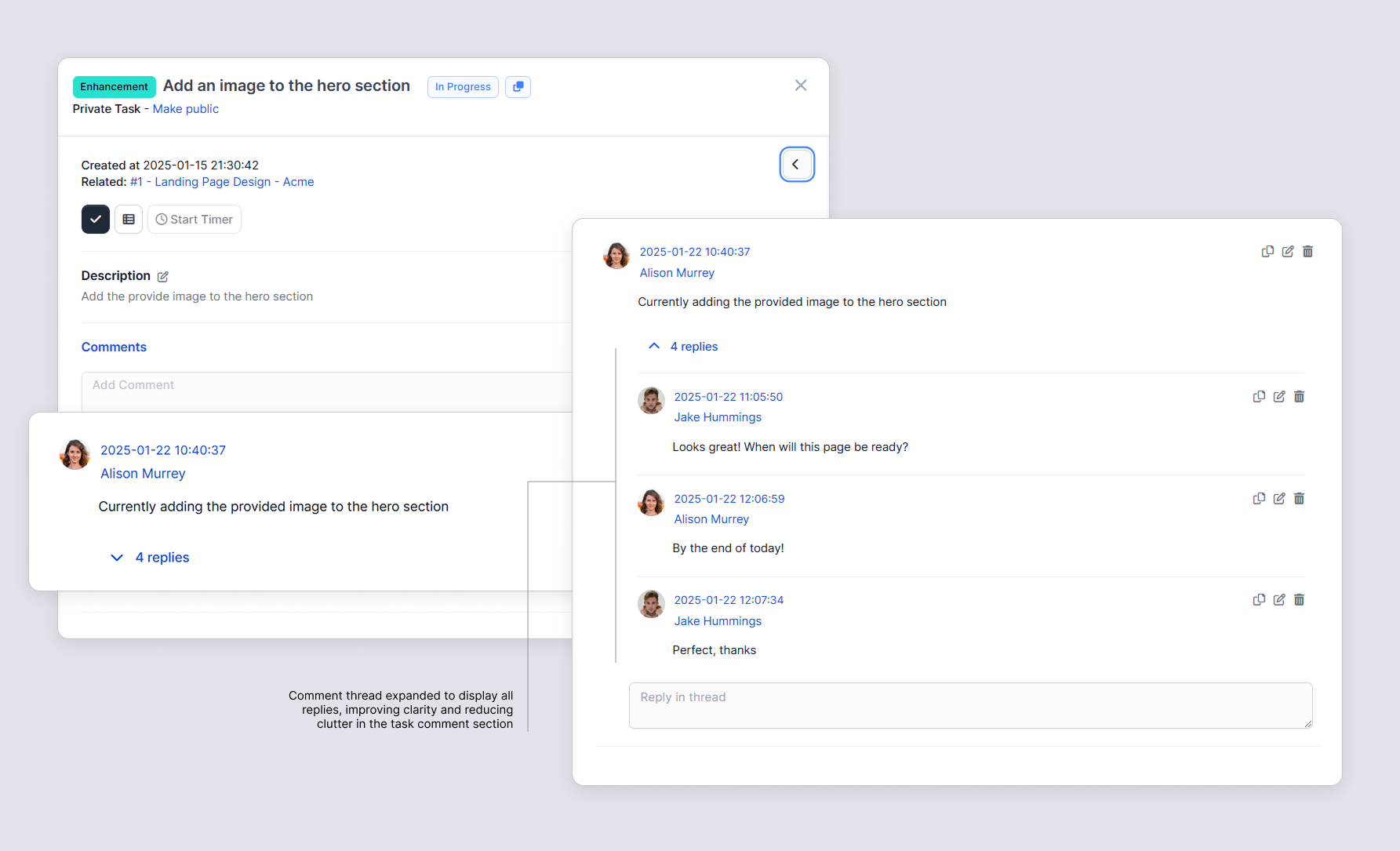Click the Make public link
The width and height of the screenshot is (1400, 851).
(186, 109)
